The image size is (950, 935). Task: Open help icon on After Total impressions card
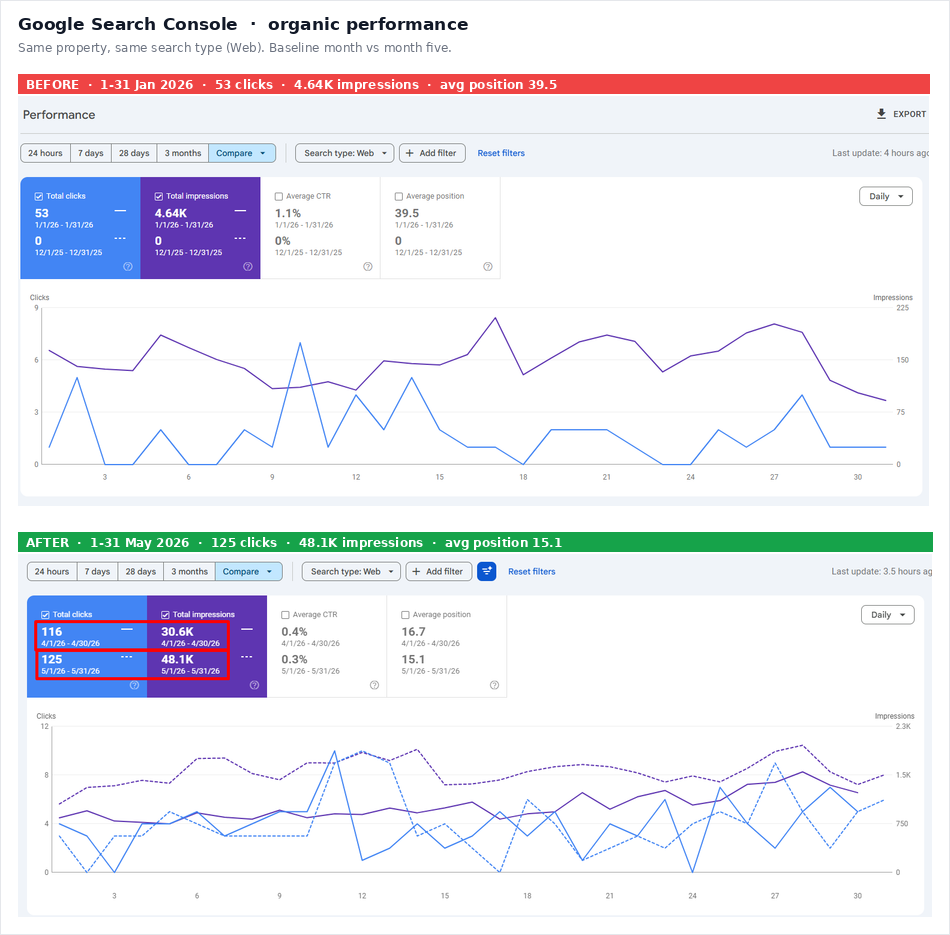(254, 685)
